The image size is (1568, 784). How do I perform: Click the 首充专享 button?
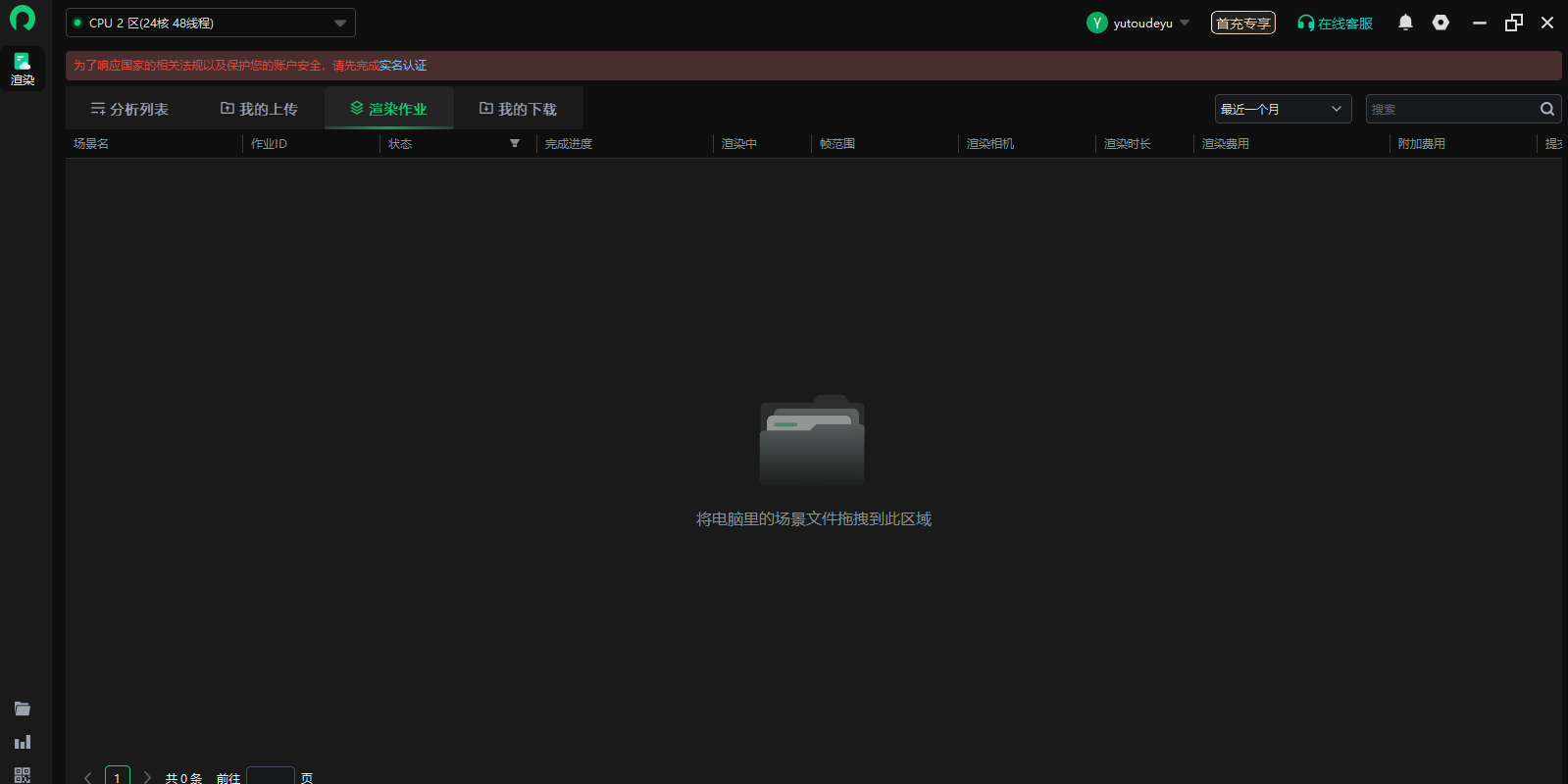coord(1243,23)
